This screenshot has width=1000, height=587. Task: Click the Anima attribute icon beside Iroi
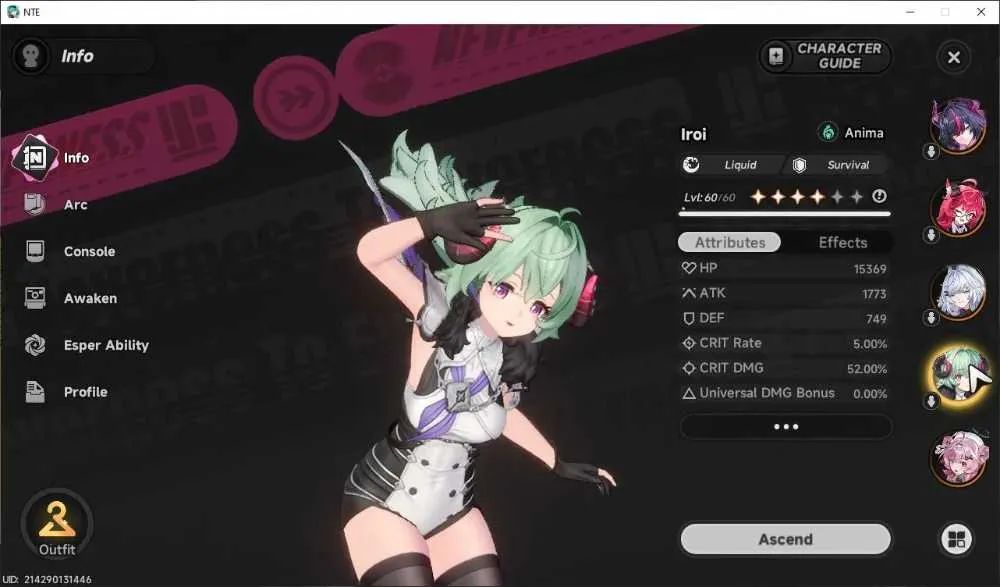(828, 133)
